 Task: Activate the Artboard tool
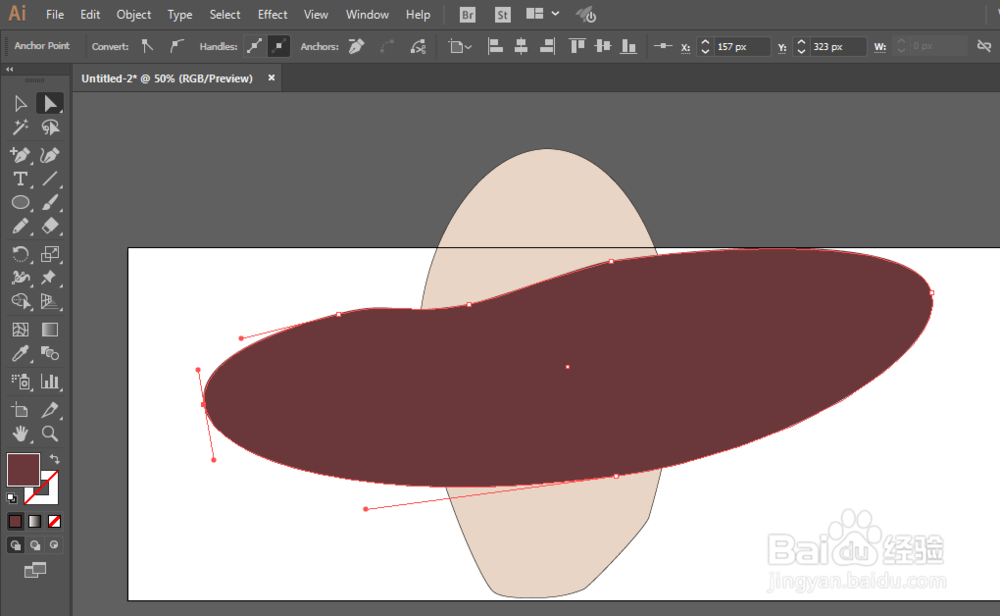[x=20, y=410]
